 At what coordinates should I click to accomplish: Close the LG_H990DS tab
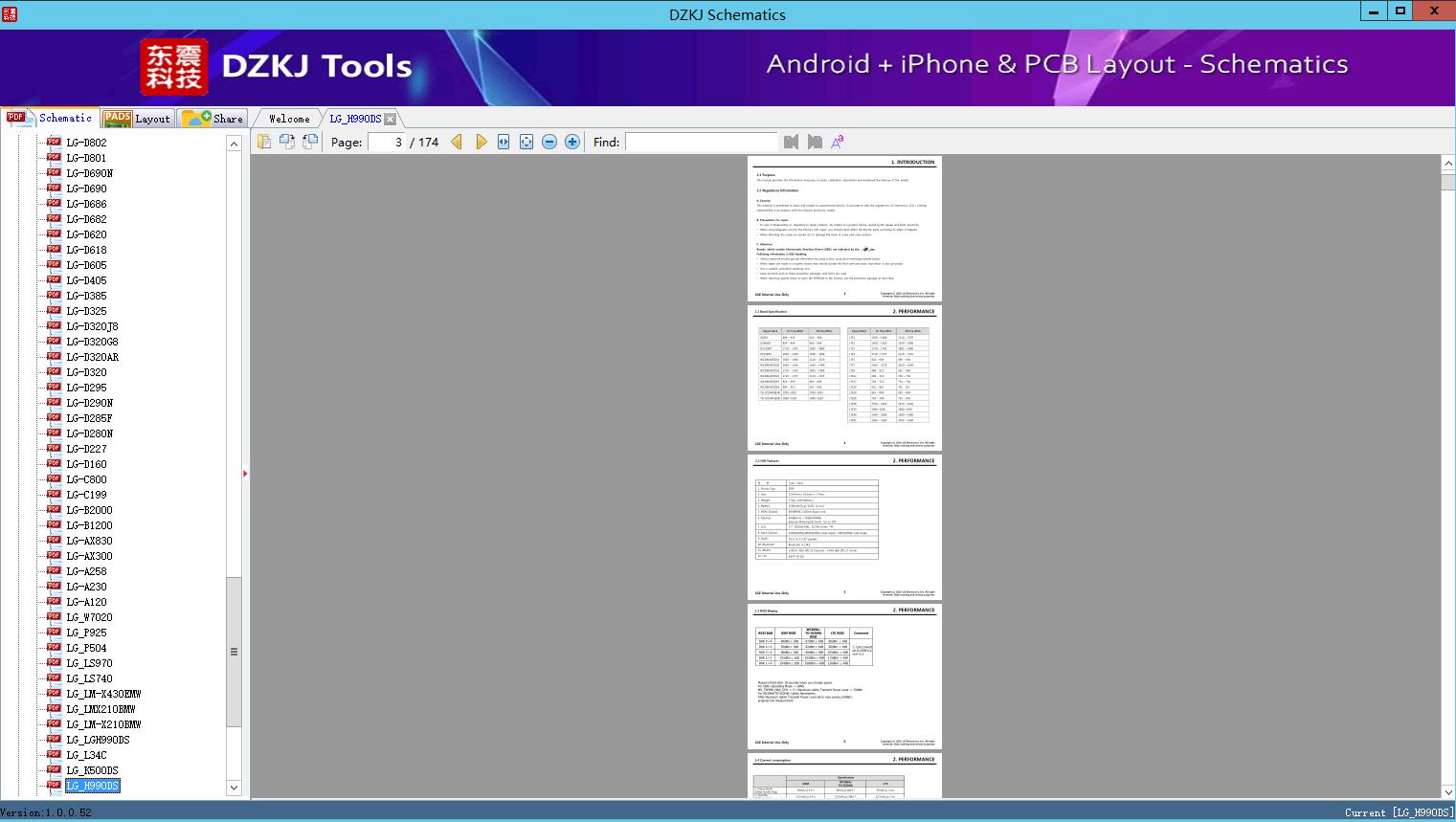pos(391,119)
